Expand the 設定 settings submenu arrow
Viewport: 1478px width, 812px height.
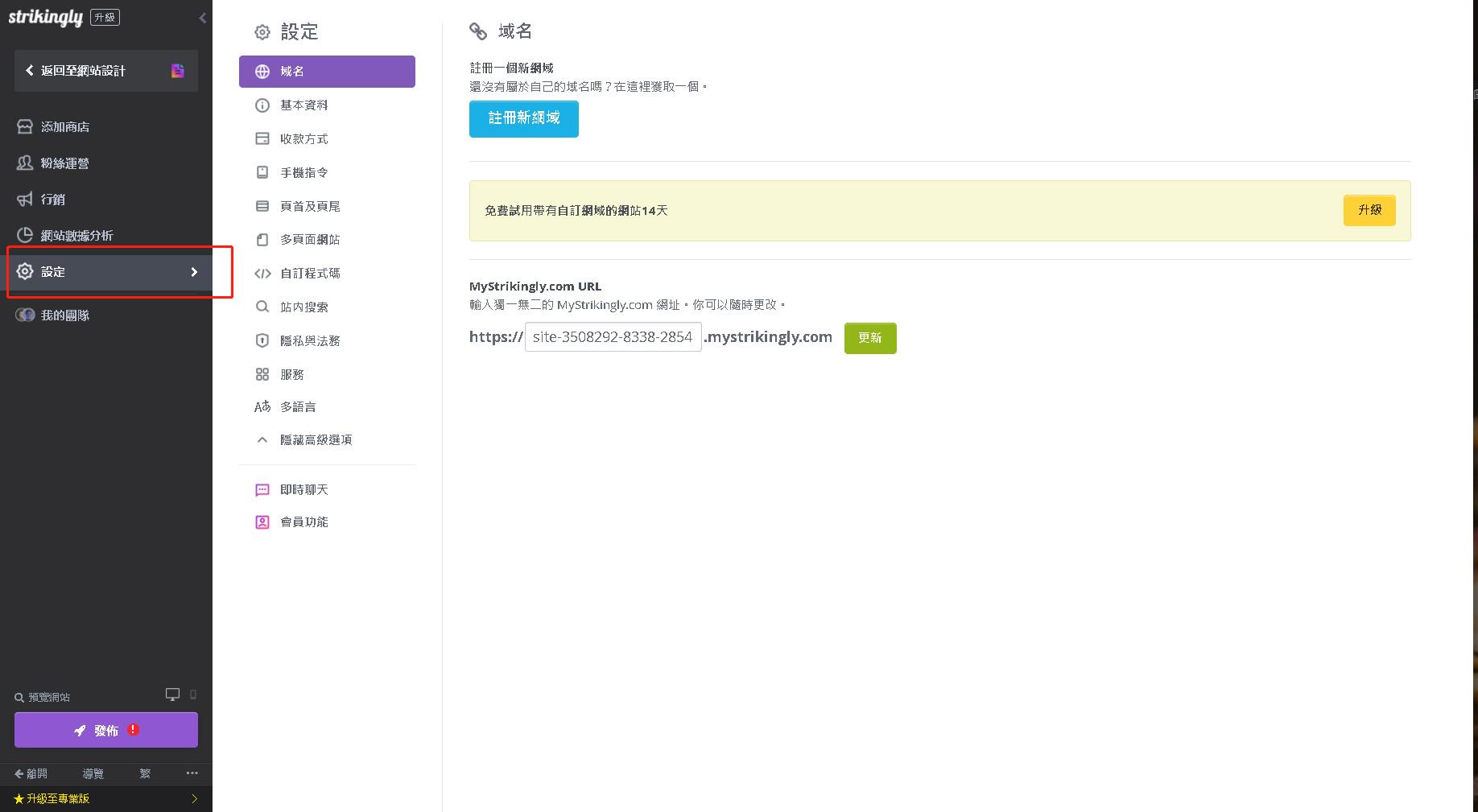pos(194,272)
